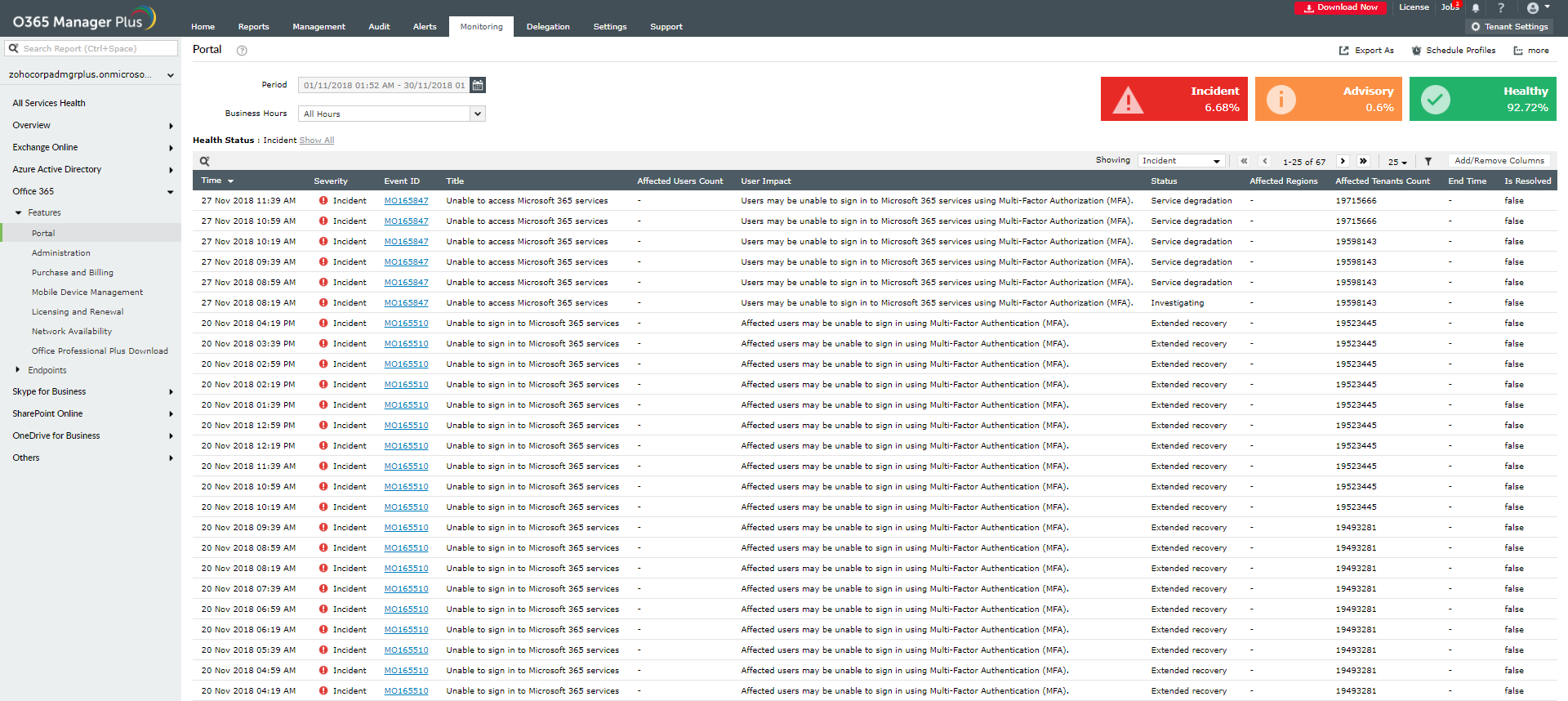Open the calendar picker for Period
The image size is (1568, 701).
pyautogui.click(x=478, y=85)
